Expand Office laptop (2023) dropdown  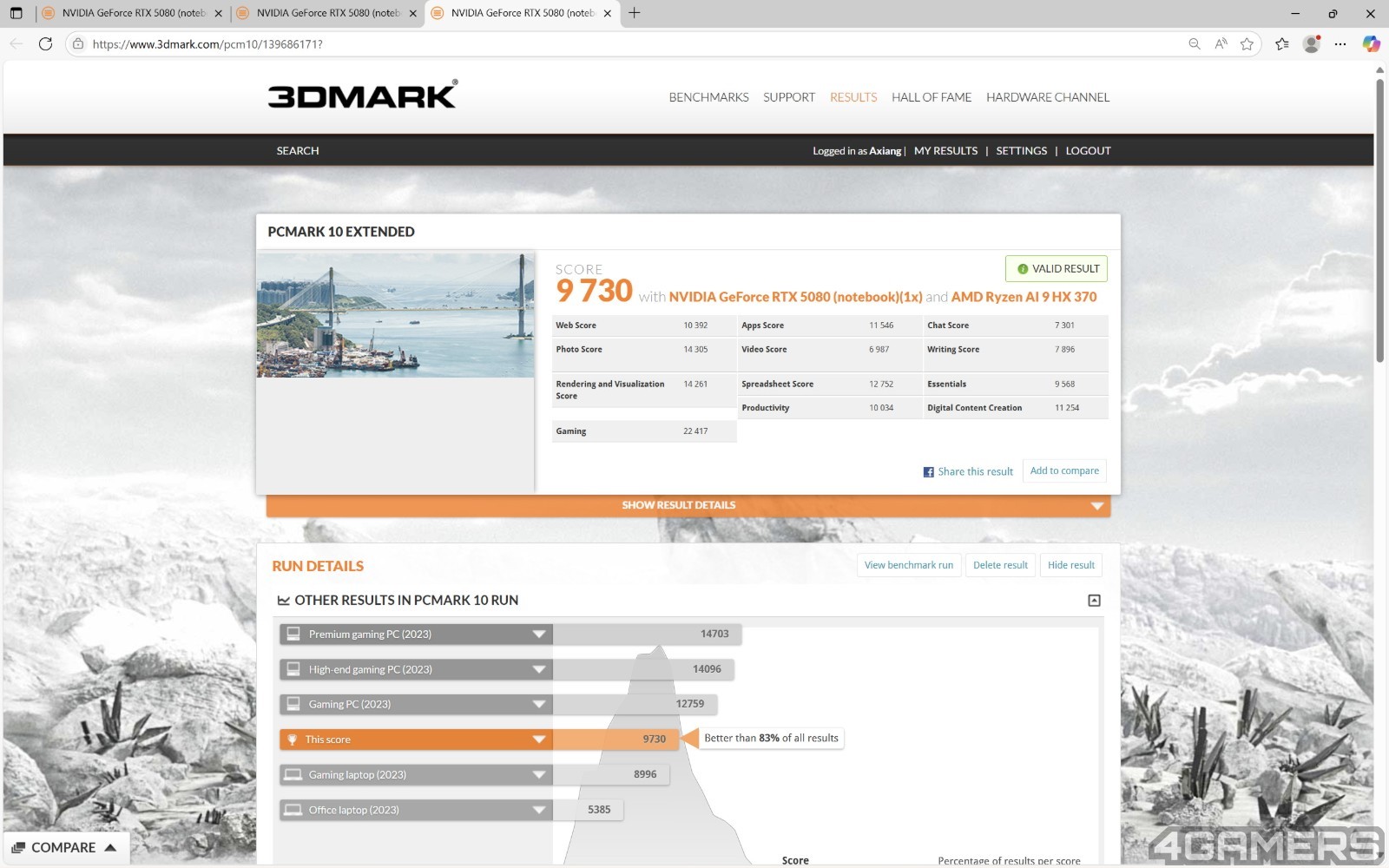click(x=539, y=810)
